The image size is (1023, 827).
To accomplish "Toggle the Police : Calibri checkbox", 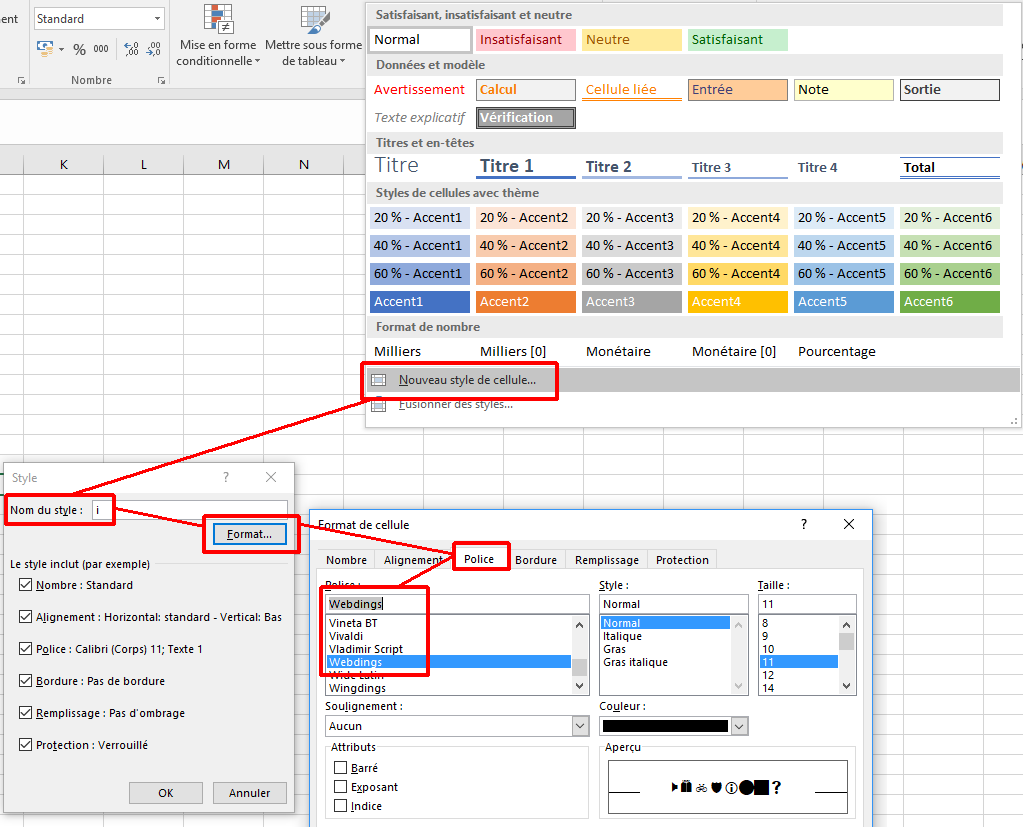I will [25, 649].
